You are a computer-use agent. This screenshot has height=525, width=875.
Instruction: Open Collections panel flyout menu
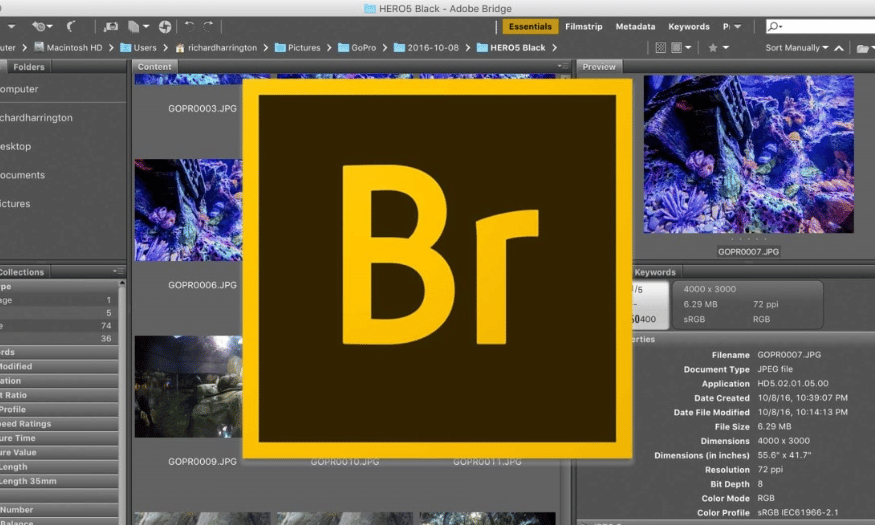118,271
